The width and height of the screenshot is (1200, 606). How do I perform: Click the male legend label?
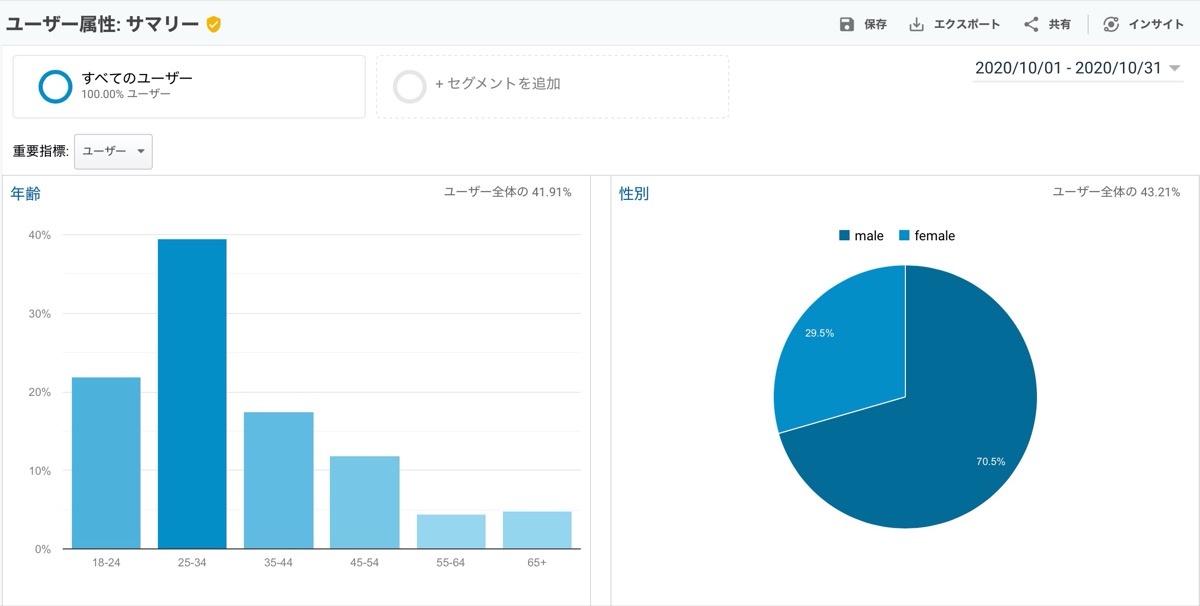point(869,236)
